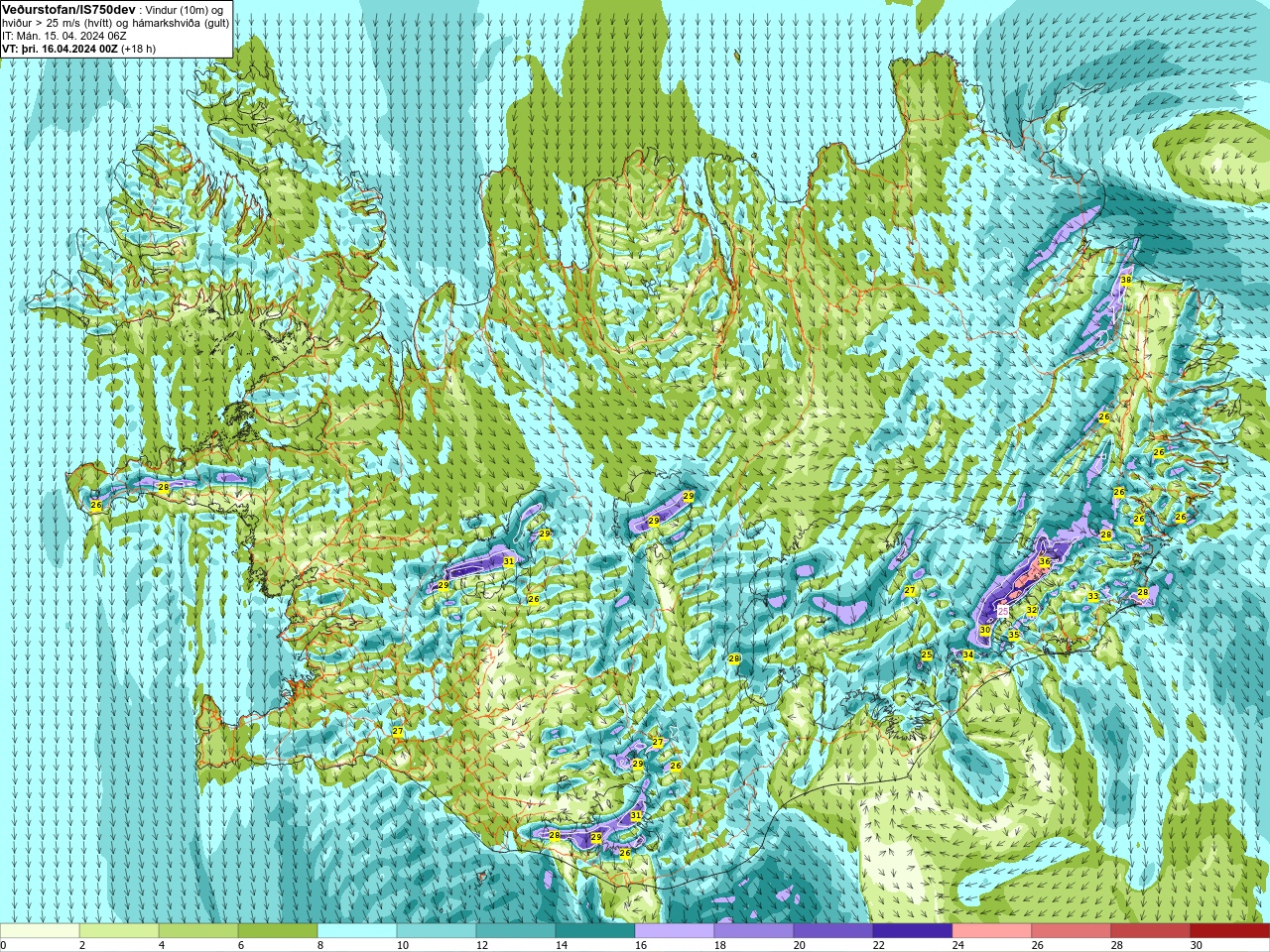
Task: Click the olive green 6–8 m/s legend swatch
Action: click(x=278, y=931)
